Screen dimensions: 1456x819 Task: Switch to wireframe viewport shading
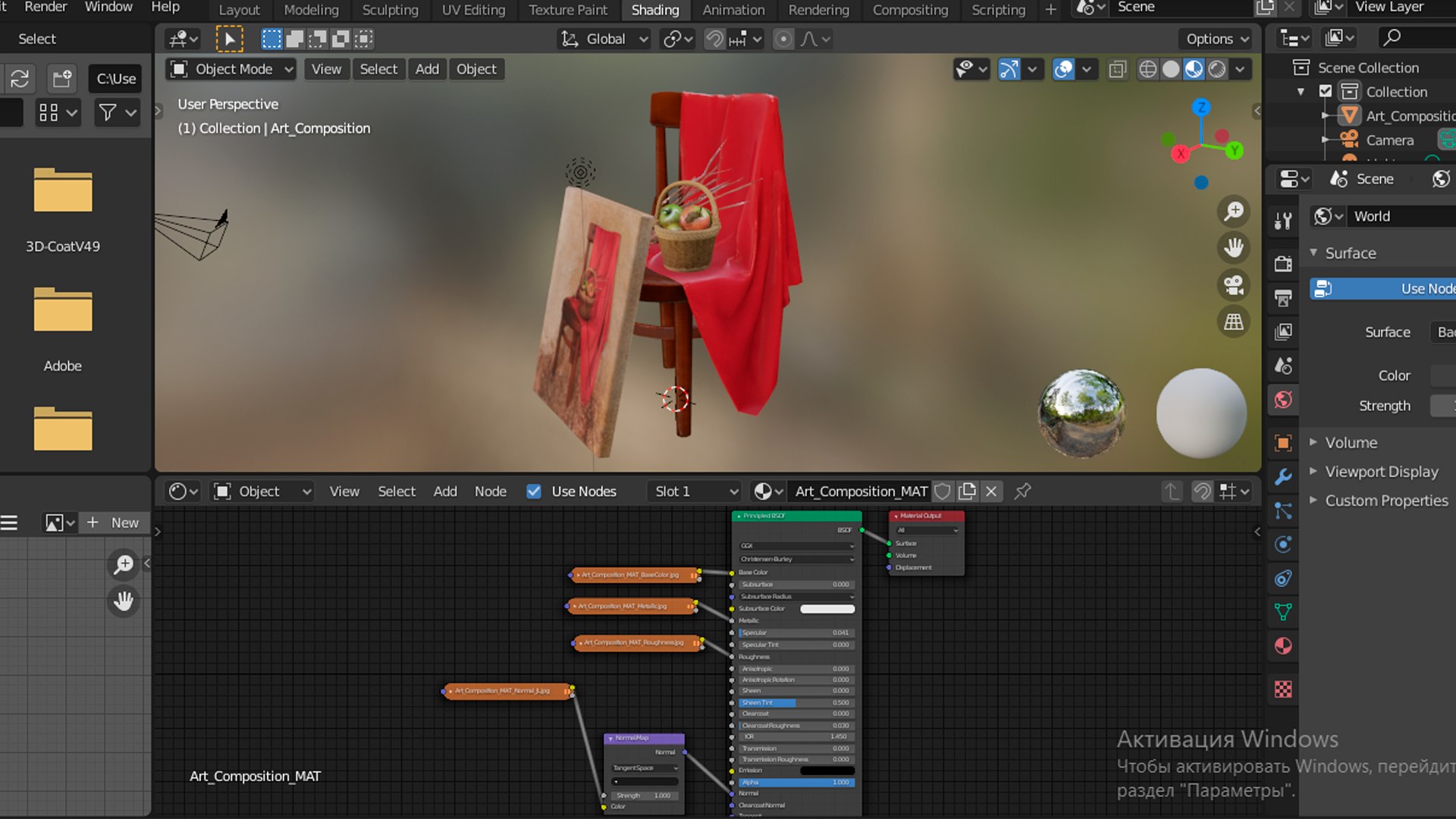click(1148, 70)
